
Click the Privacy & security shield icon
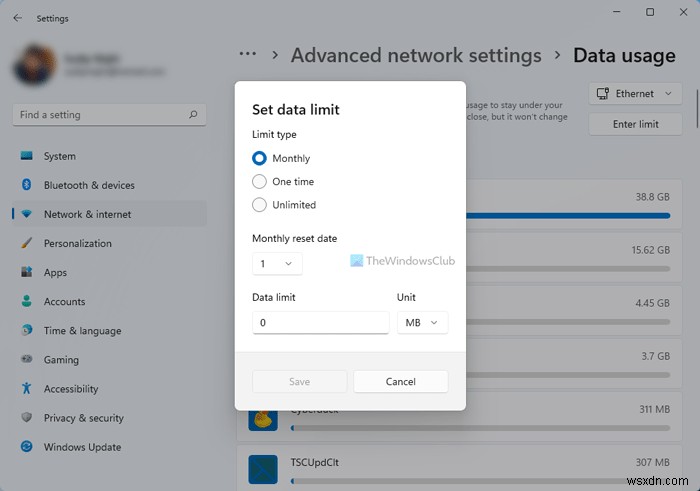(x=26, y=417)
